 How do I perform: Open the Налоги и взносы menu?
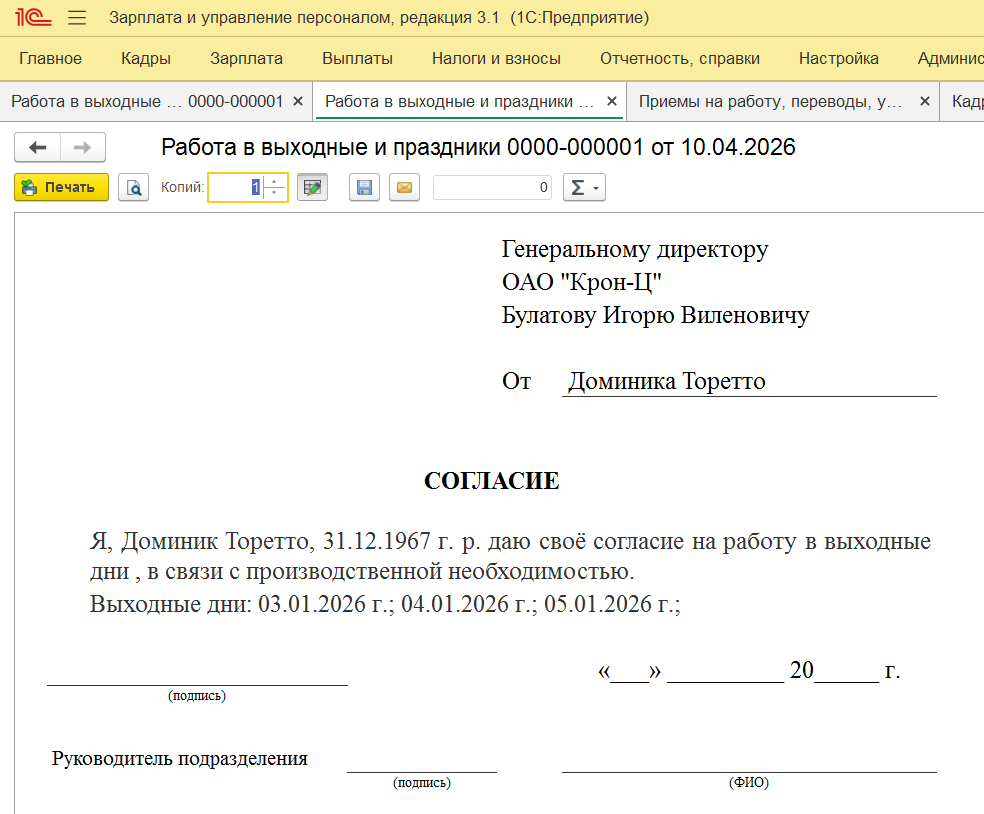(x=496, y=58)
